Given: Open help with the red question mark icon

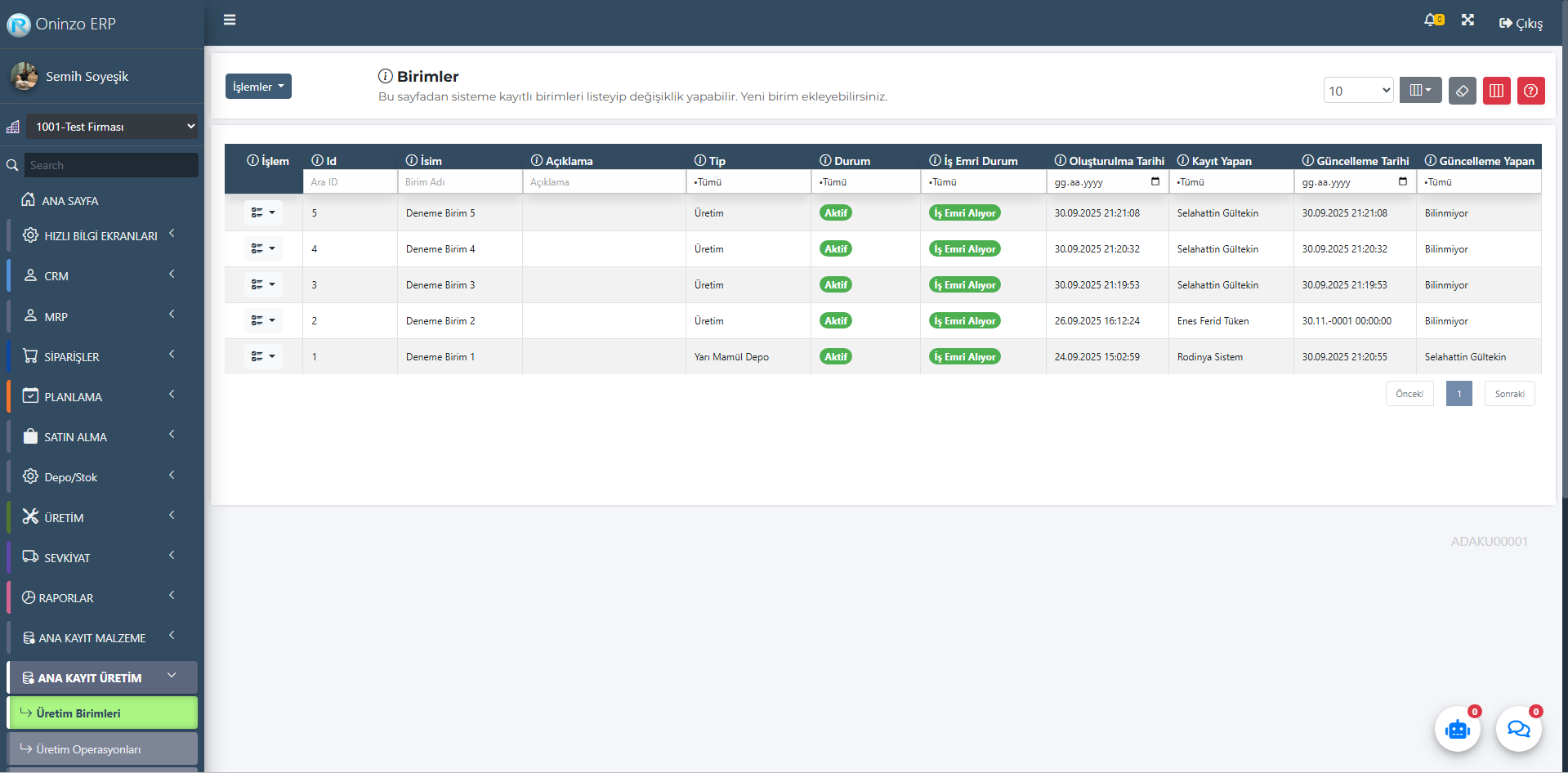Looking at the screenshot, I should pyautogui.click(x=1530, y=91).
